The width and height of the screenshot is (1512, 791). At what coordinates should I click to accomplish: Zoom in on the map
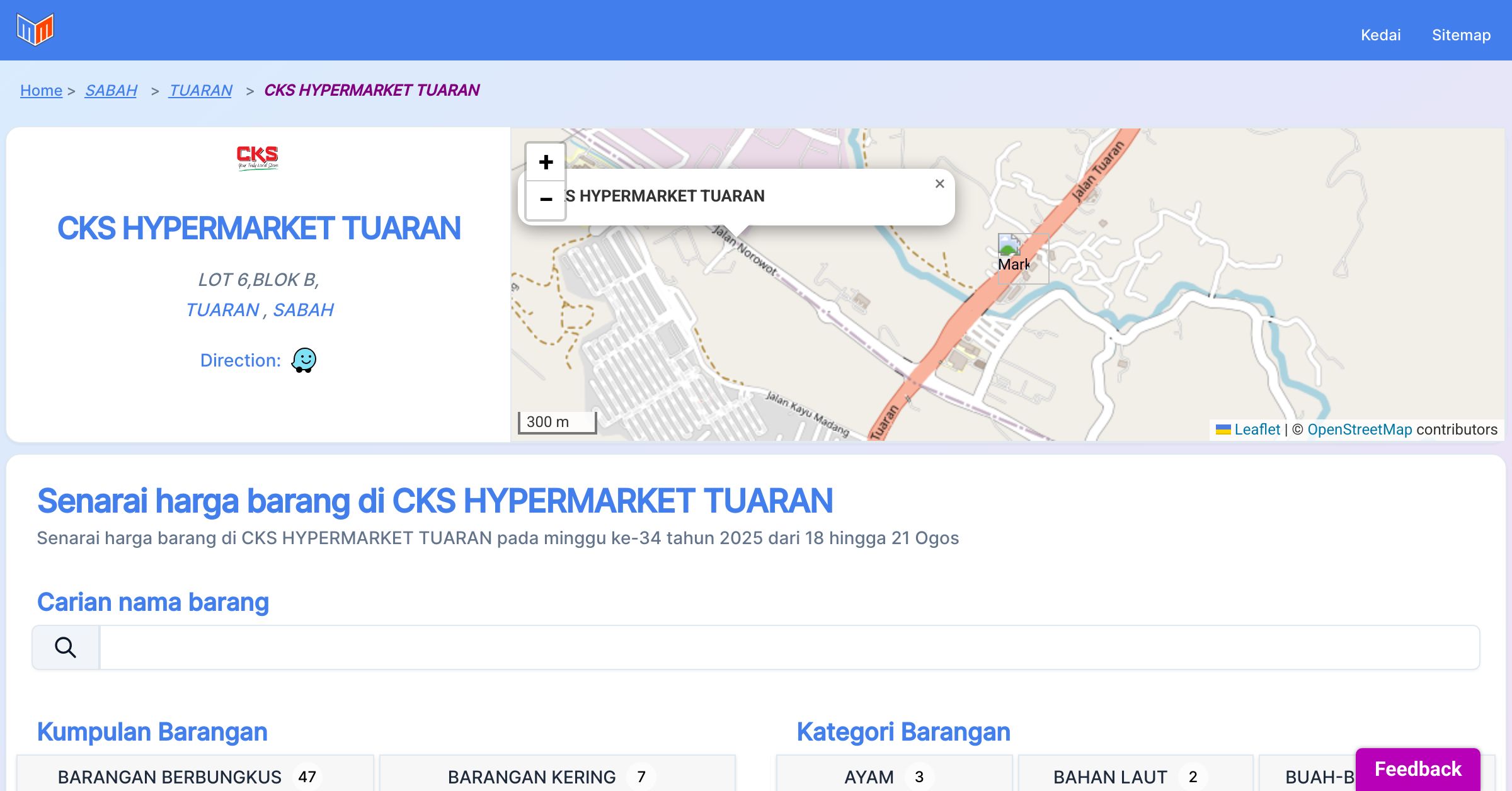pyautogui.click(x=546, y=162)
